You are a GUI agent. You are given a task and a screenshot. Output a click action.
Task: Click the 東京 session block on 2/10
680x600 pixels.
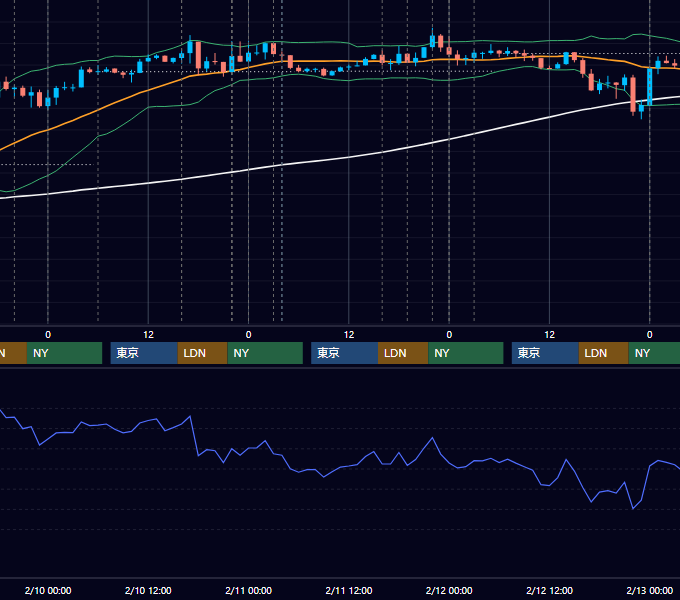[x=144, y=353]
